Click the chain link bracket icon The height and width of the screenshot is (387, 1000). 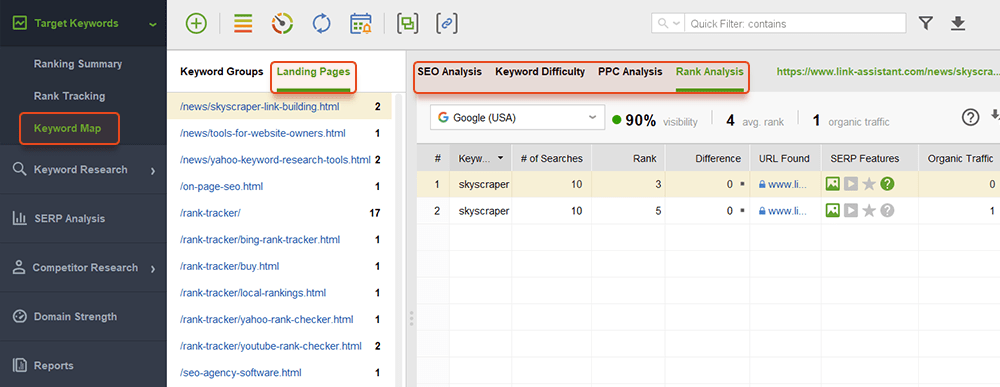447,24
